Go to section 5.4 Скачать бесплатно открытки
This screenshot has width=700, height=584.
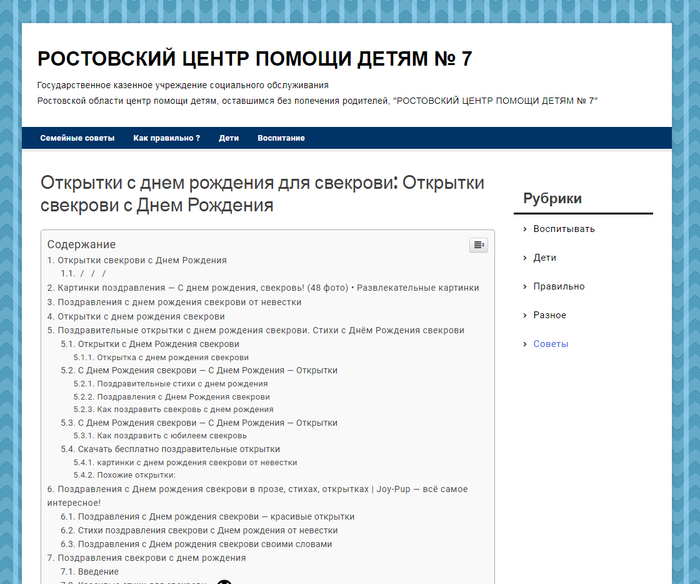170,450
